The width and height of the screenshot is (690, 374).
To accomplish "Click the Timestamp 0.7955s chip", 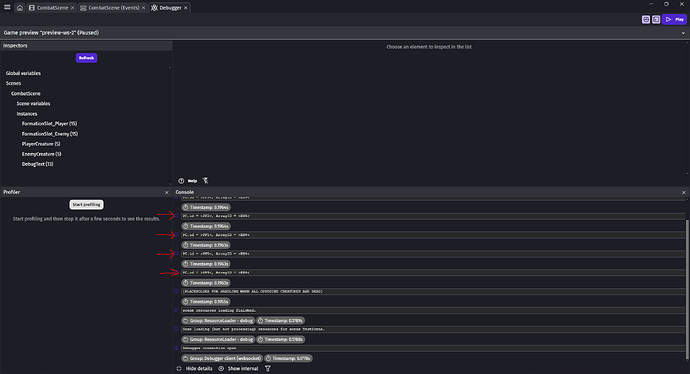I will 206,302.
